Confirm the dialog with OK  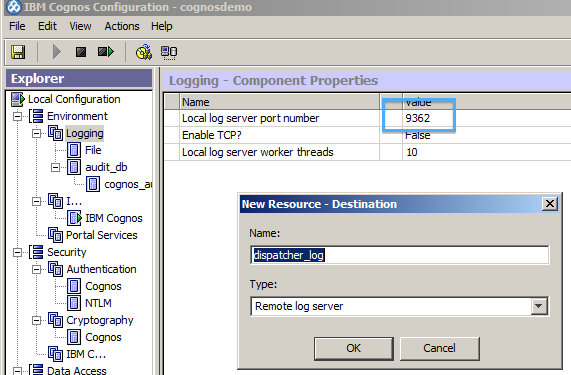click(x=354, y=348)
